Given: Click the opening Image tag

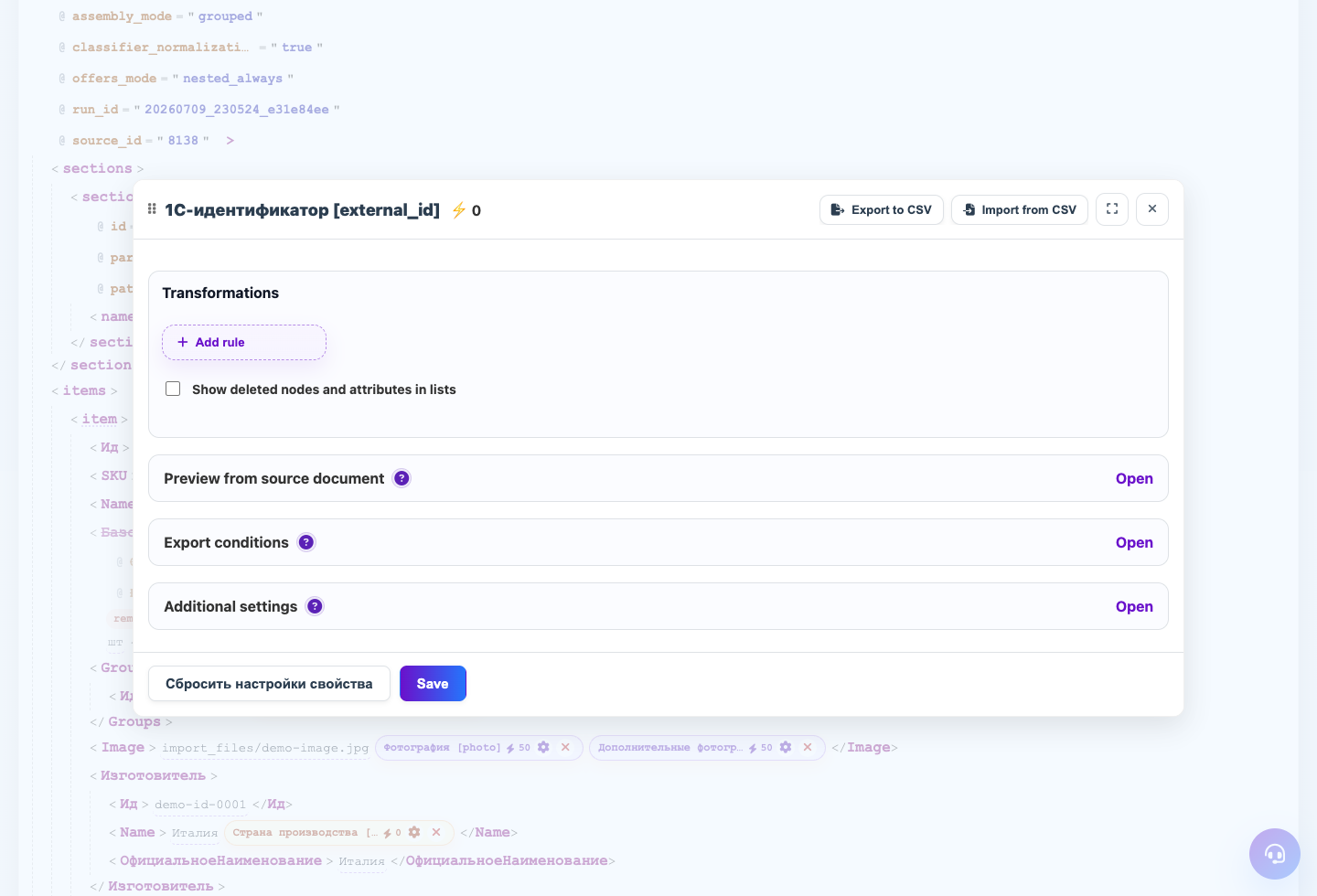Looking at the screenshot, I should click(123, 747).
